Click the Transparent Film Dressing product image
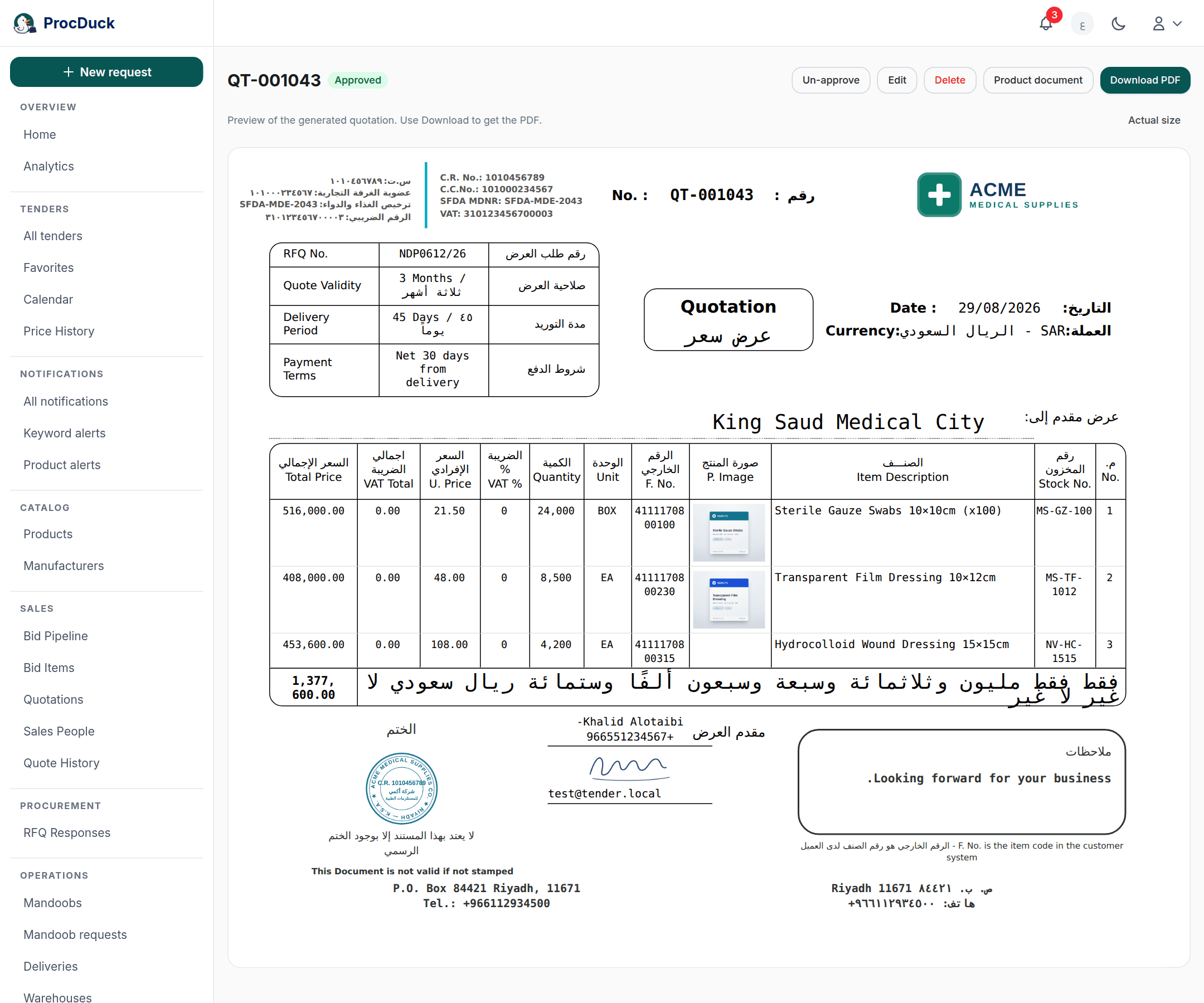The height and width of the screenshot is (1003, 1204). coord(729,600)
